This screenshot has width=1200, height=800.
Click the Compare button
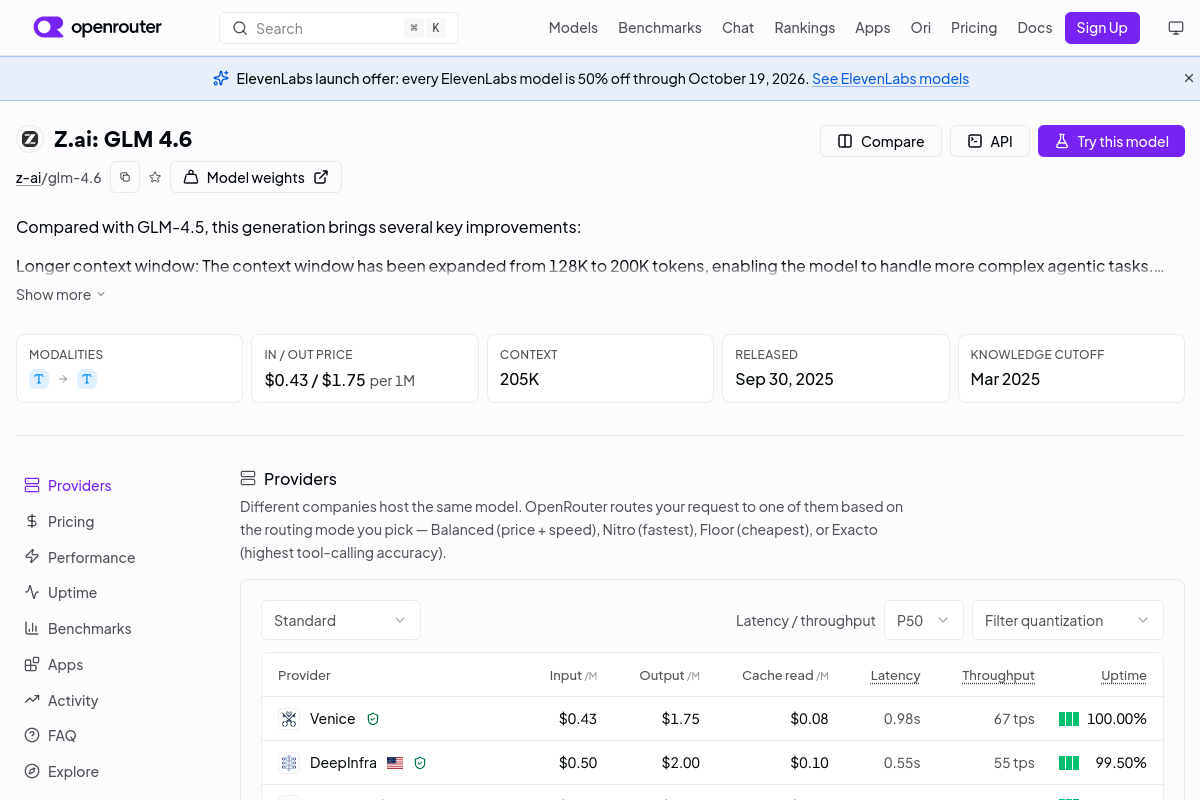click(881, 141)
